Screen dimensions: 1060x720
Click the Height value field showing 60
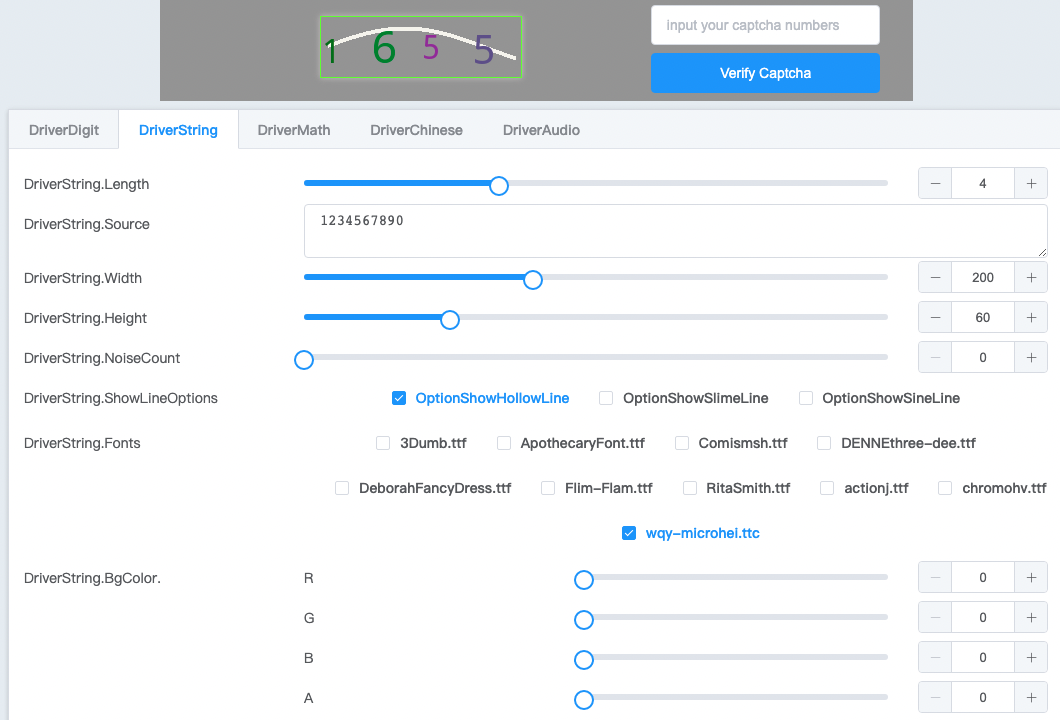[x=983, y=317]
